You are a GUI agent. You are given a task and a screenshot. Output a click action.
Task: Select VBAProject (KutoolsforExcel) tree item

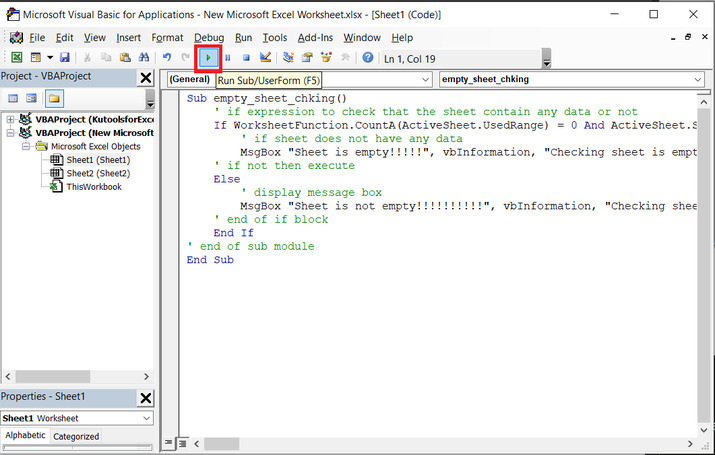click(x=94, y=119)
